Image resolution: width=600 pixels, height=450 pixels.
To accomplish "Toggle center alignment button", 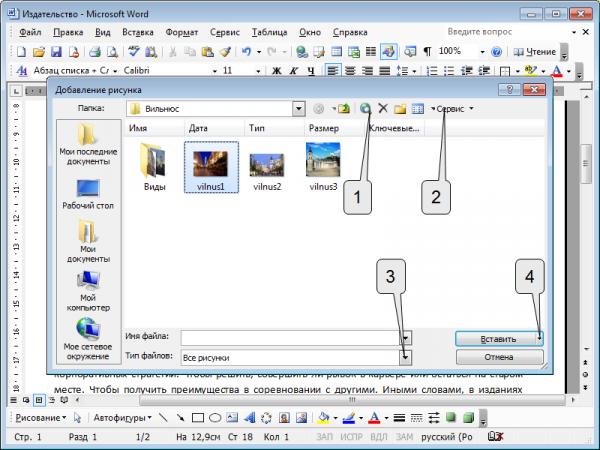I will (350, 71).
